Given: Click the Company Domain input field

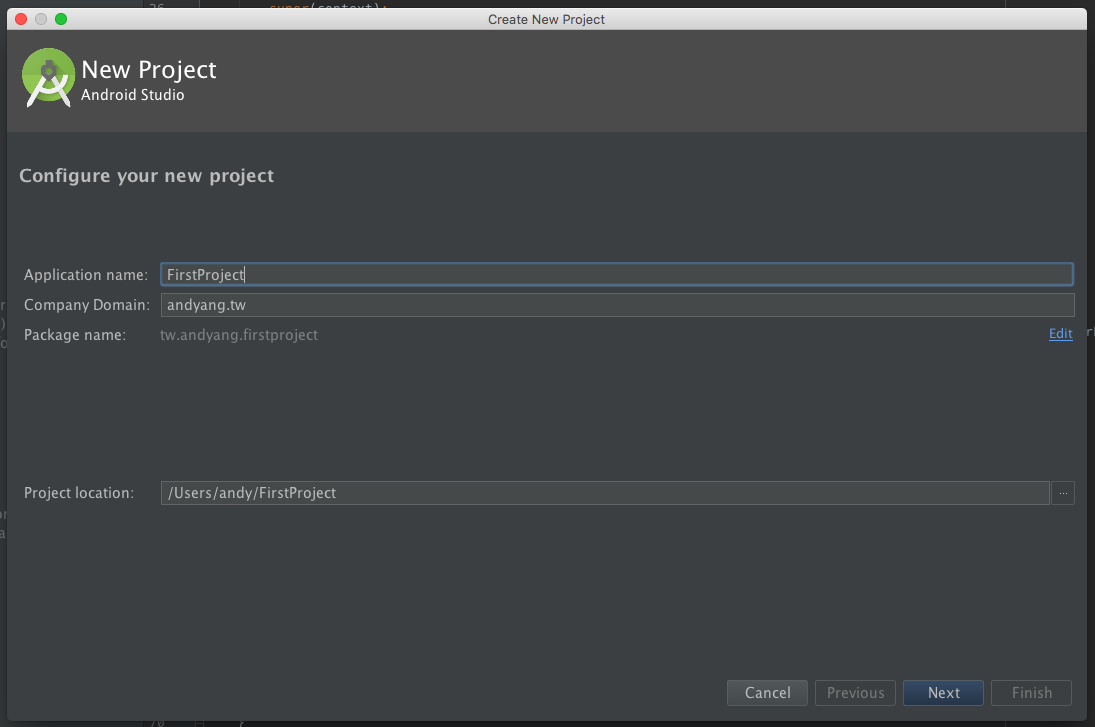Looking at the screenshot, I should pyautogui.click(x=617, y=304).
